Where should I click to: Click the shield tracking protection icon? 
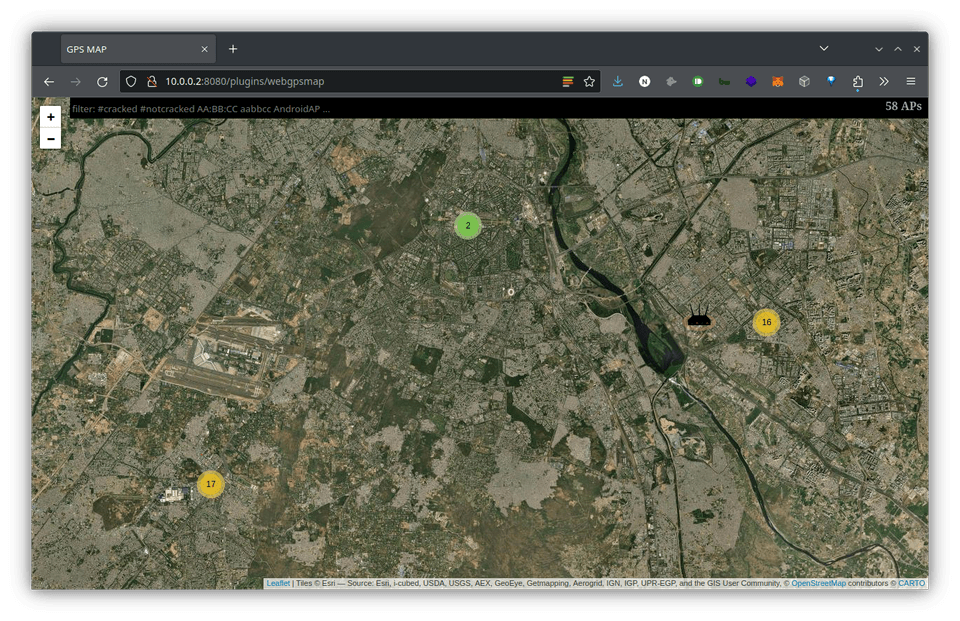(x=131, y=81)
